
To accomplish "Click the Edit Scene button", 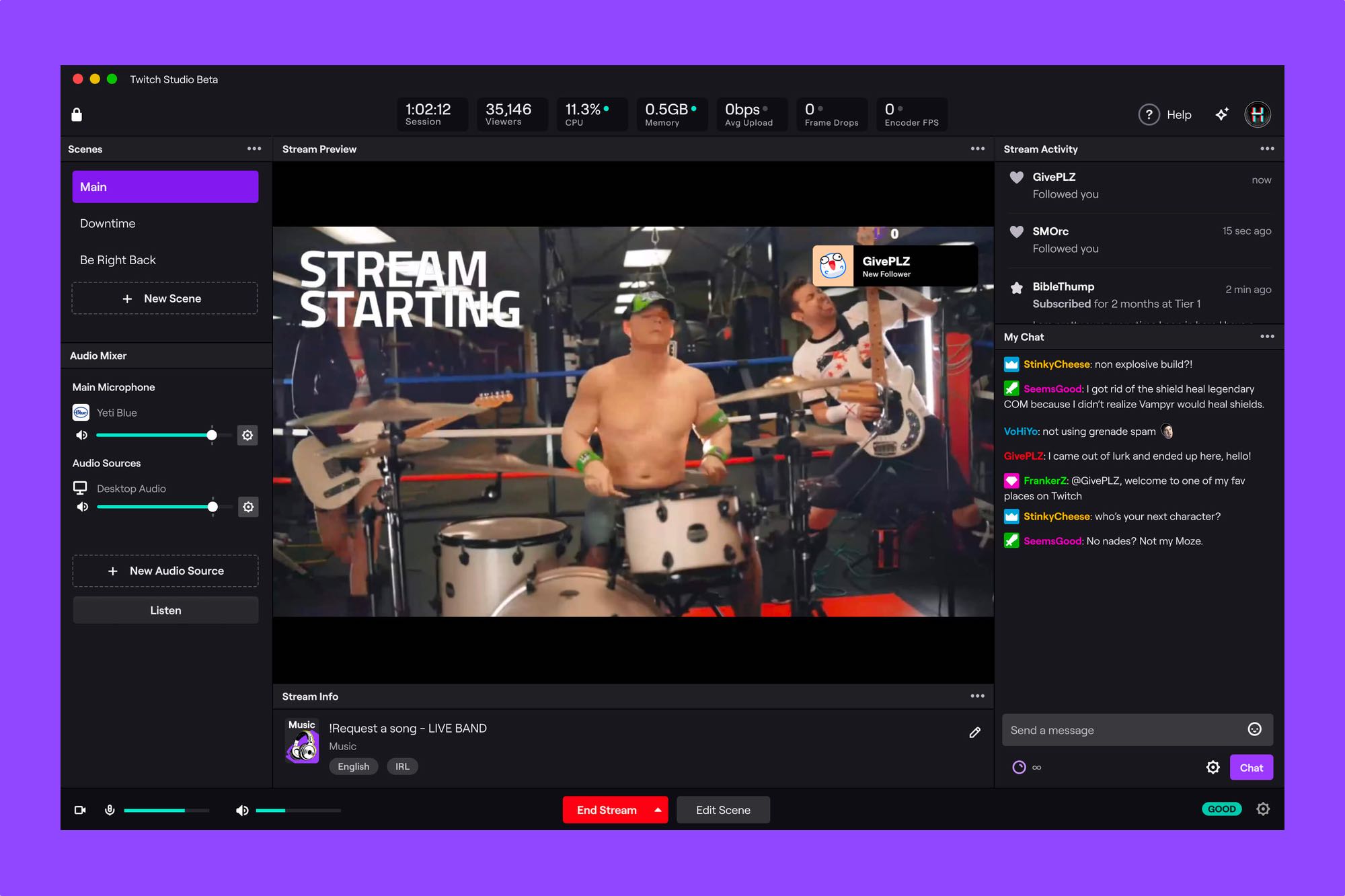I will click(x=722, y=809).
